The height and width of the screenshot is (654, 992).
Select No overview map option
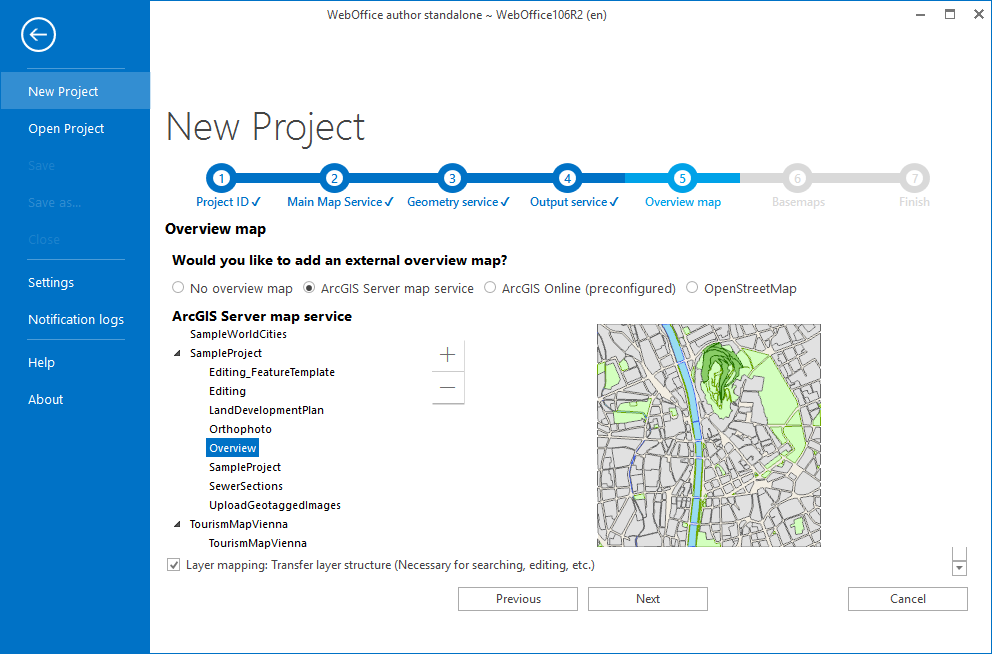(x=178, y=288)
